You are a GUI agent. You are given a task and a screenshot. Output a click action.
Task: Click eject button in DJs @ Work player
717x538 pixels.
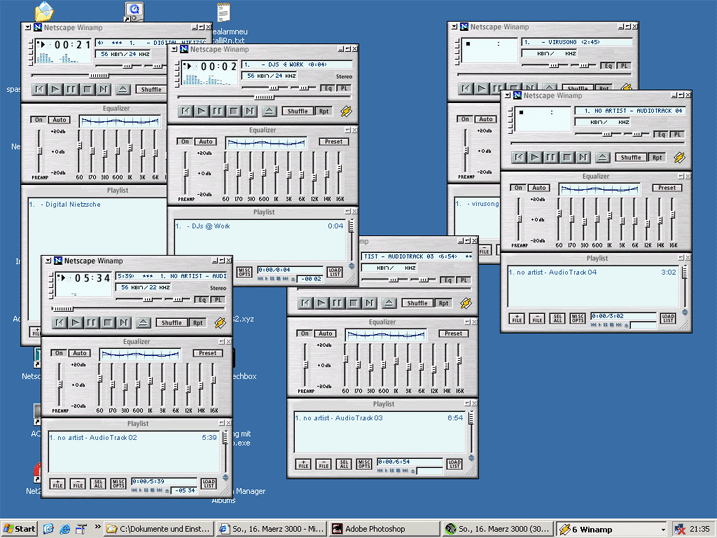(x=269, y=111)
